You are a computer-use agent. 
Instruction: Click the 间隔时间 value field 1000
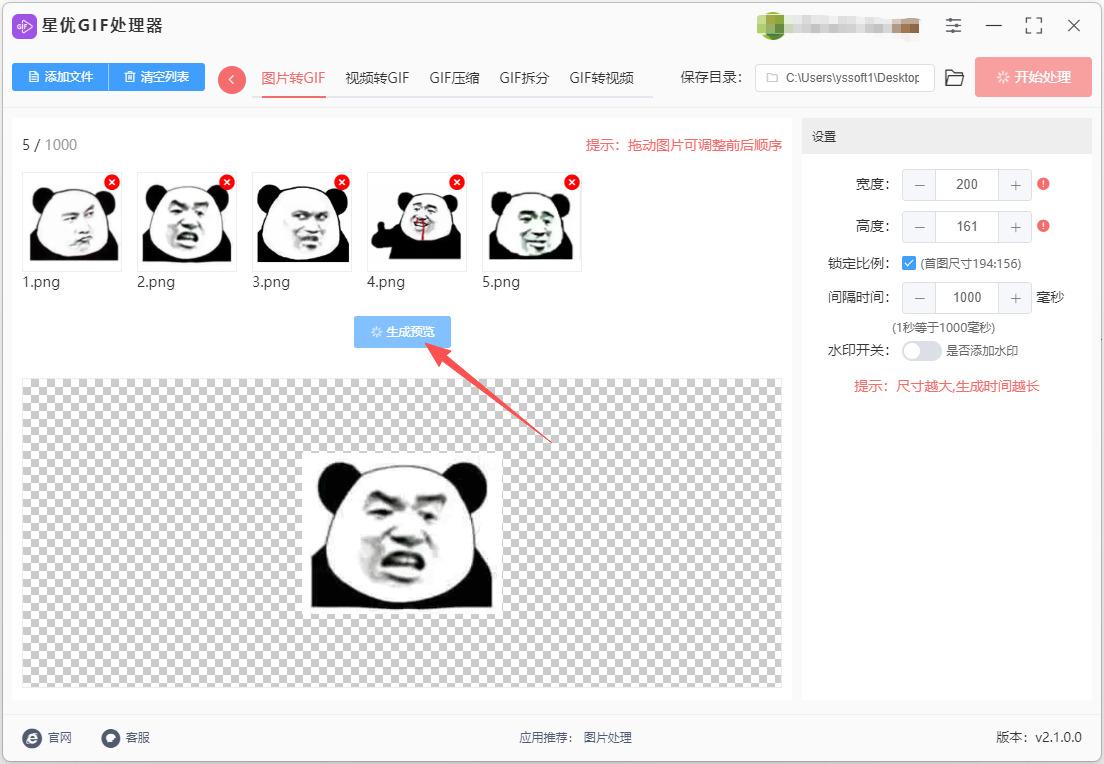click(967, 298)
